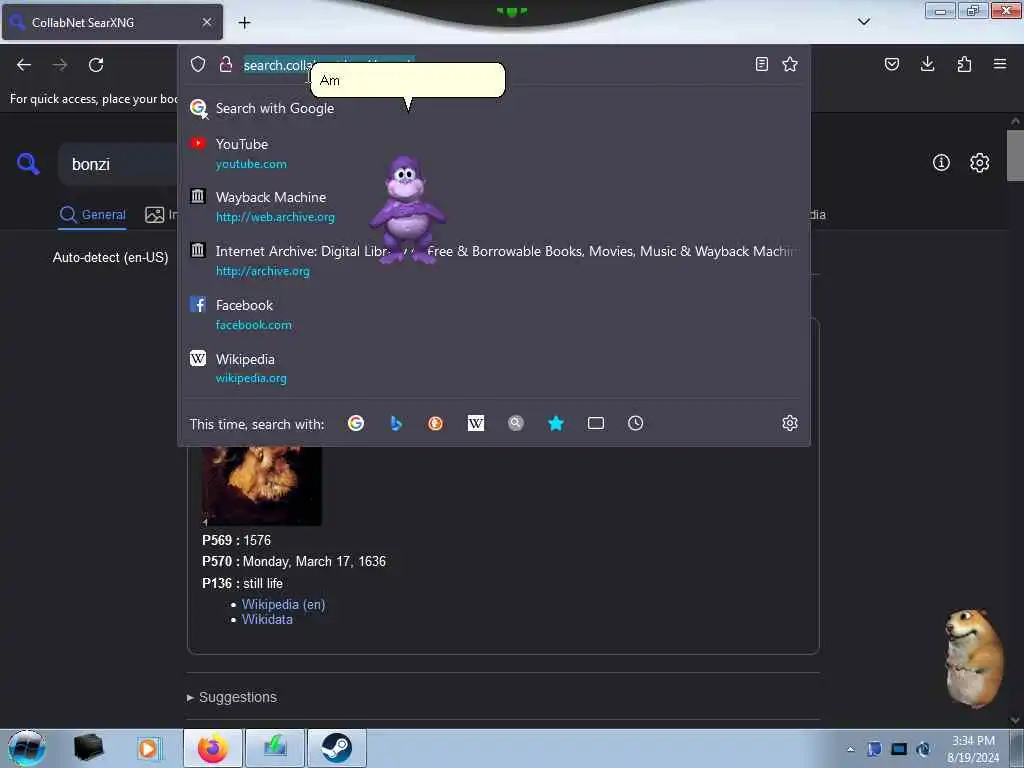Go back with the browser back arrow

pos(24,65)
